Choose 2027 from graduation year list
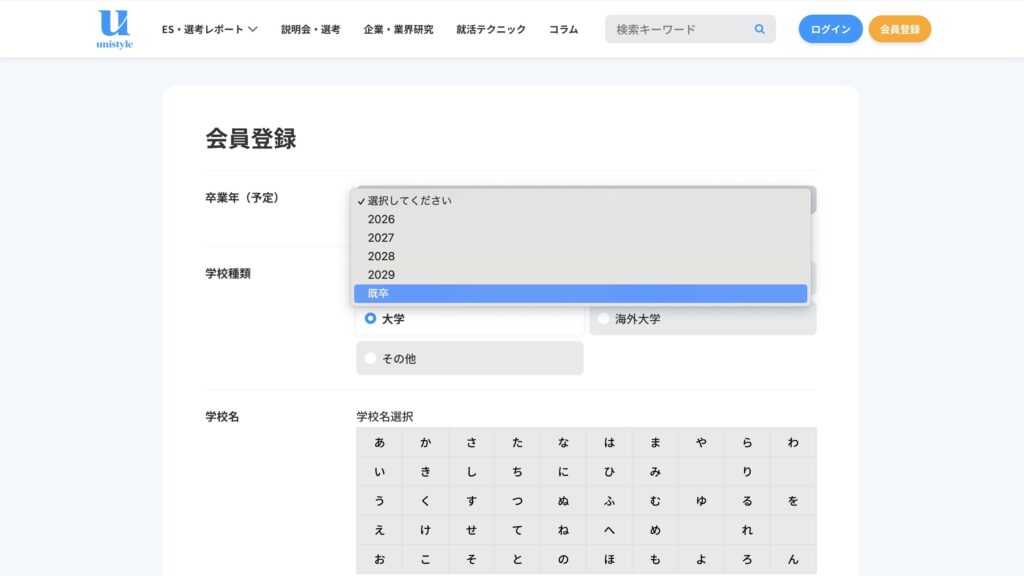The image size is (1024, 576). (381, 238)
